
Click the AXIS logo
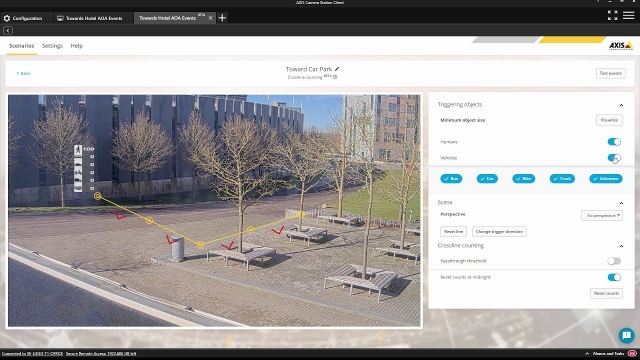621,46
